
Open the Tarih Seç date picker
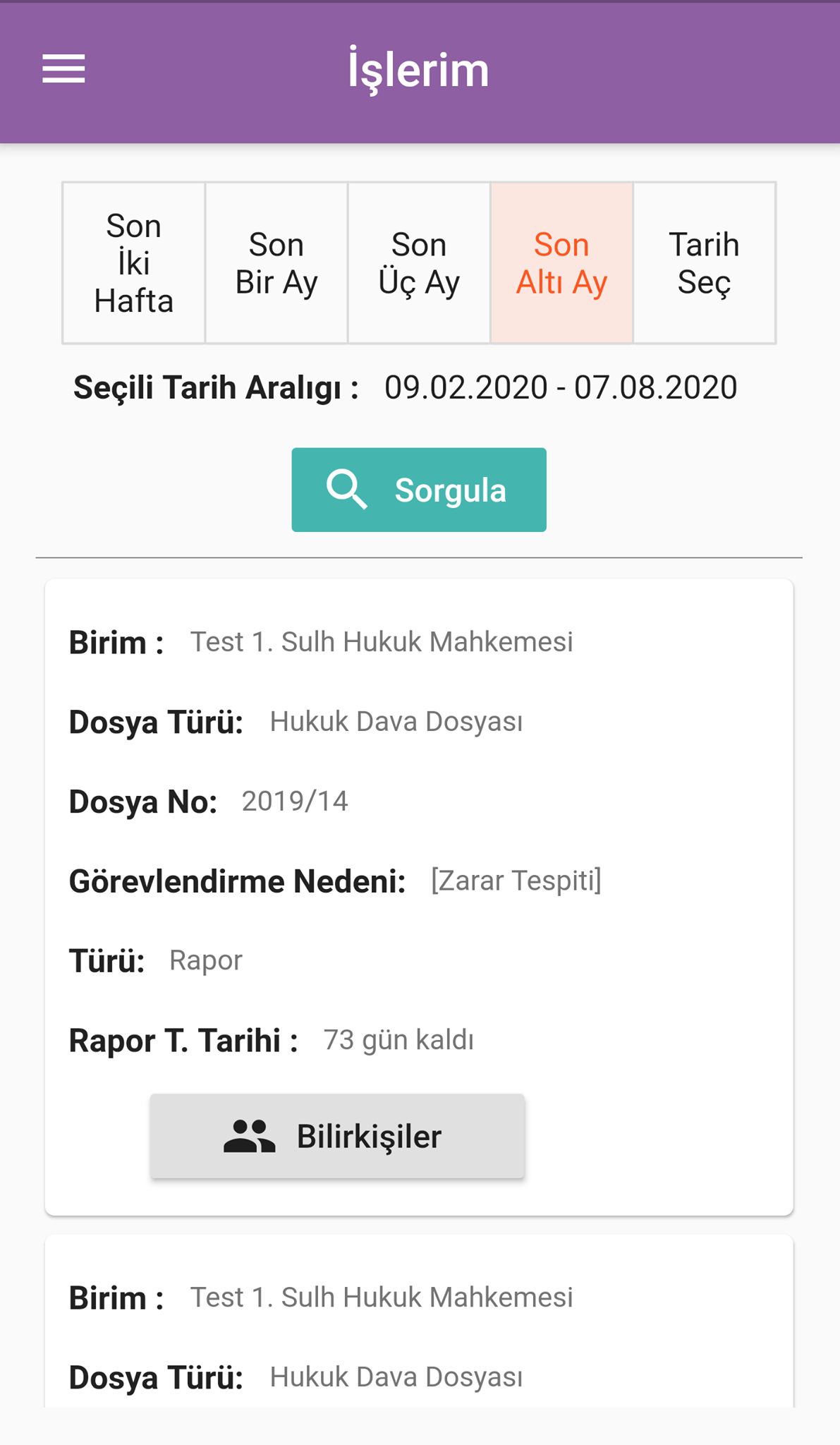coord(704,263)
